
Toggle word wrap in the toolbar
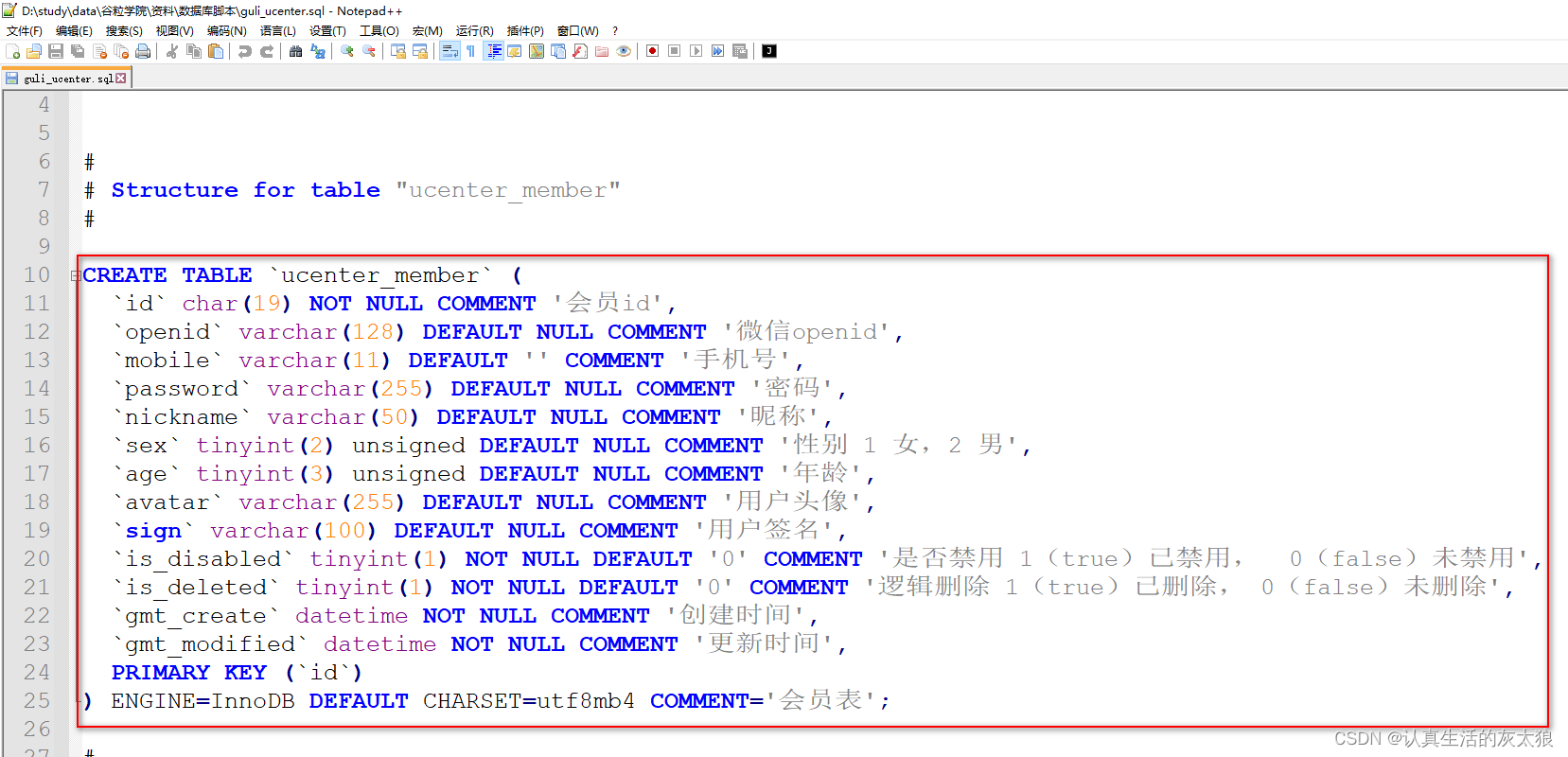(449, 51)
